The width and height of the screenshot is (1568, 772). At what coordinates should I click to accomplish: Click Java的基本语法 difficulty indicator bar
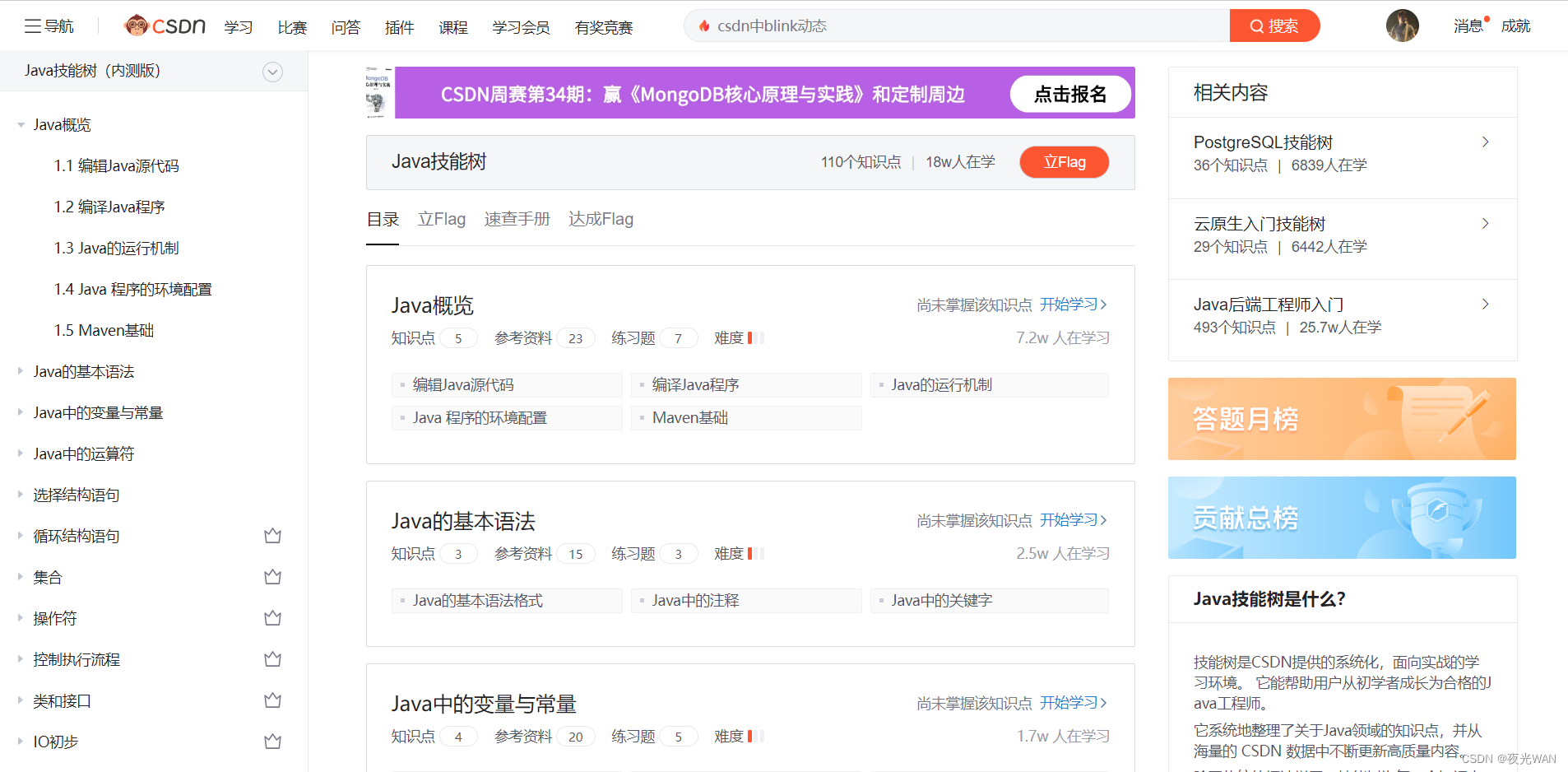coord(756,553)
